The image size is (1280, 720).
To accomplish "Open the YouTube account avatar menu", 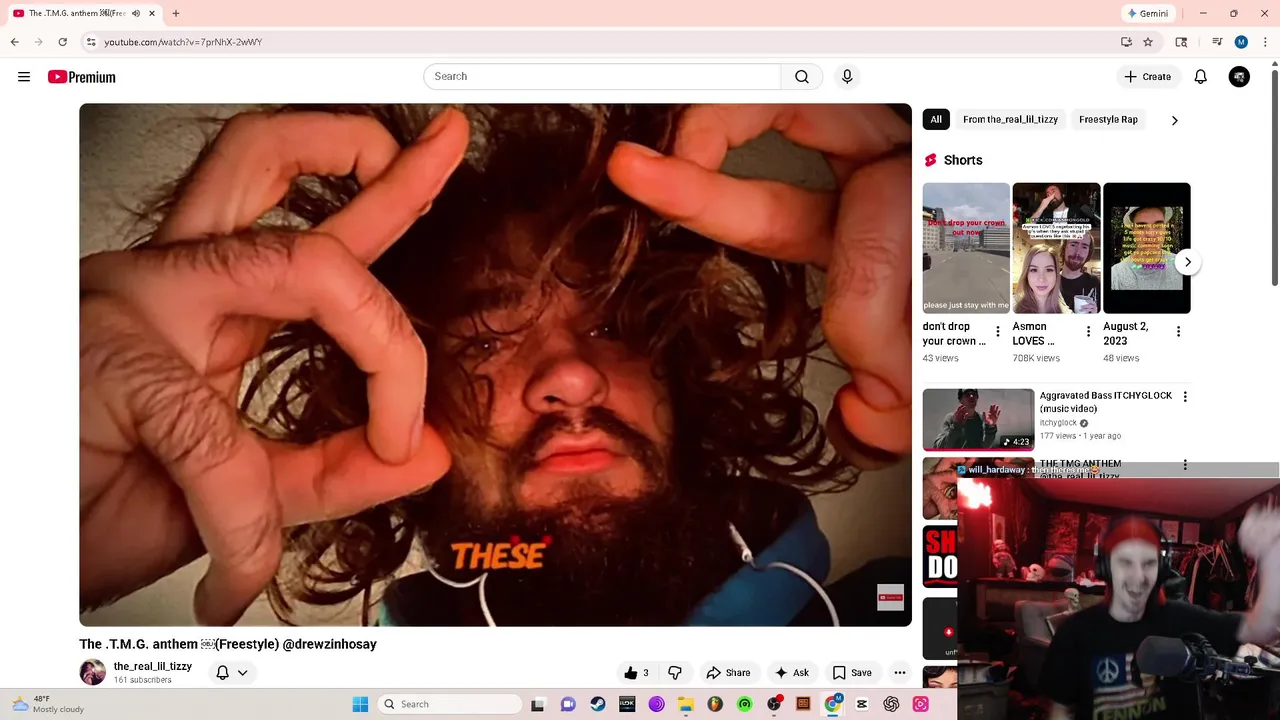I will [1239, 77].
